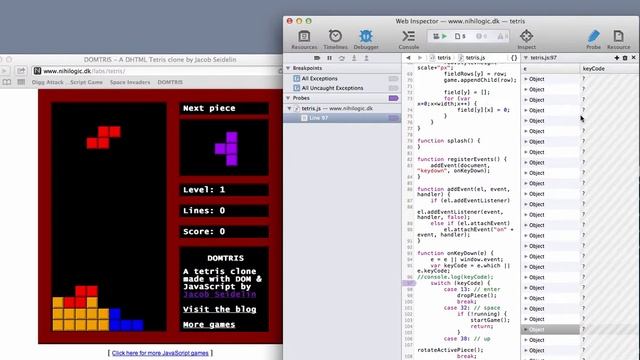The height and width of the screenshot is (360, 640).
Task: Add a new probe expression with plus
Action: tap(616, 58)
